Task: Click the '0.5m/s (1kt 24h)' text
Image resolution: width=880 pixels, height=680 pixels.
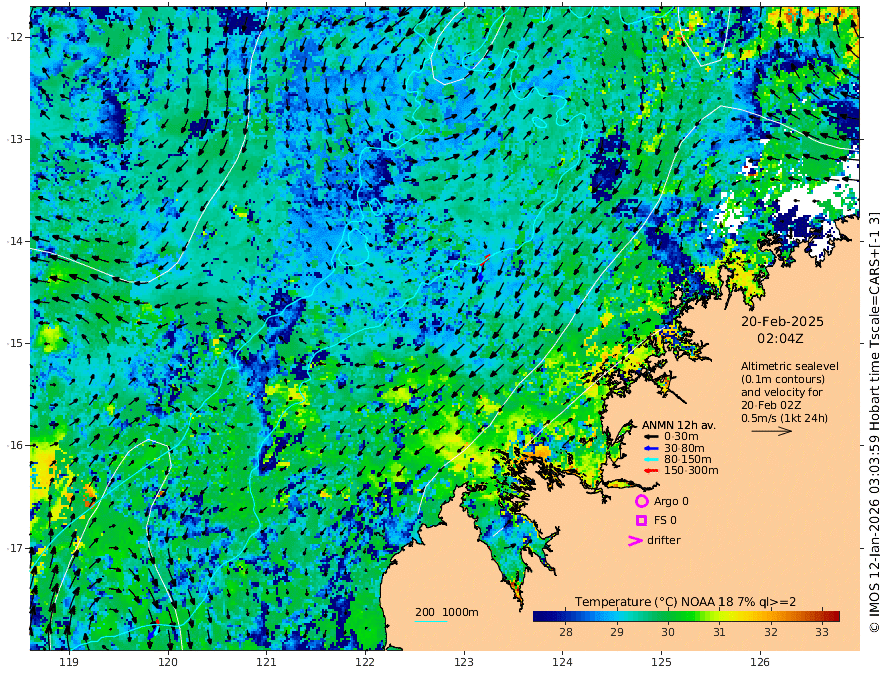Action: click(x=784, y=418)
